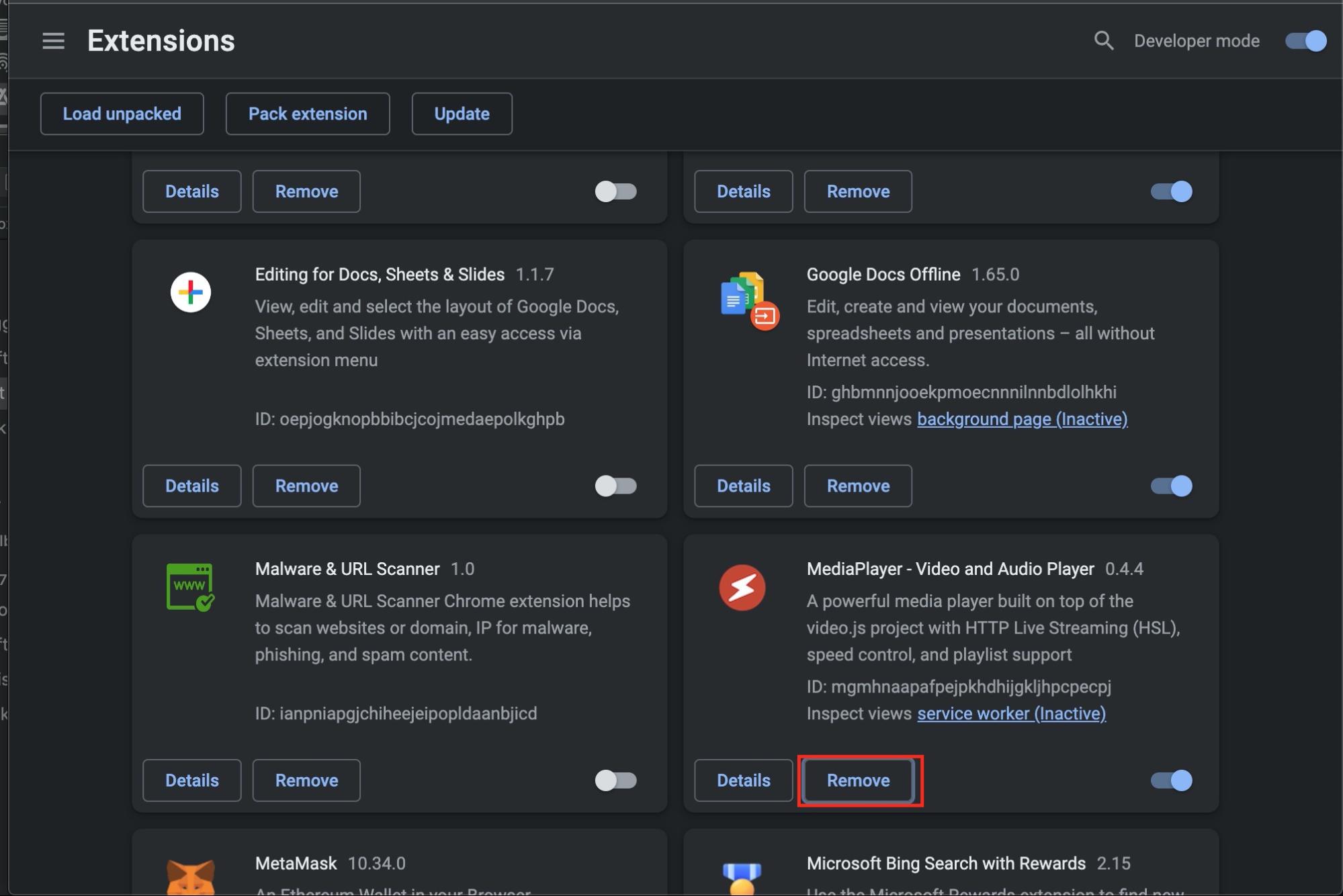Click the Update button
Screen dimensions: 1343x896
tap(462, 114)
